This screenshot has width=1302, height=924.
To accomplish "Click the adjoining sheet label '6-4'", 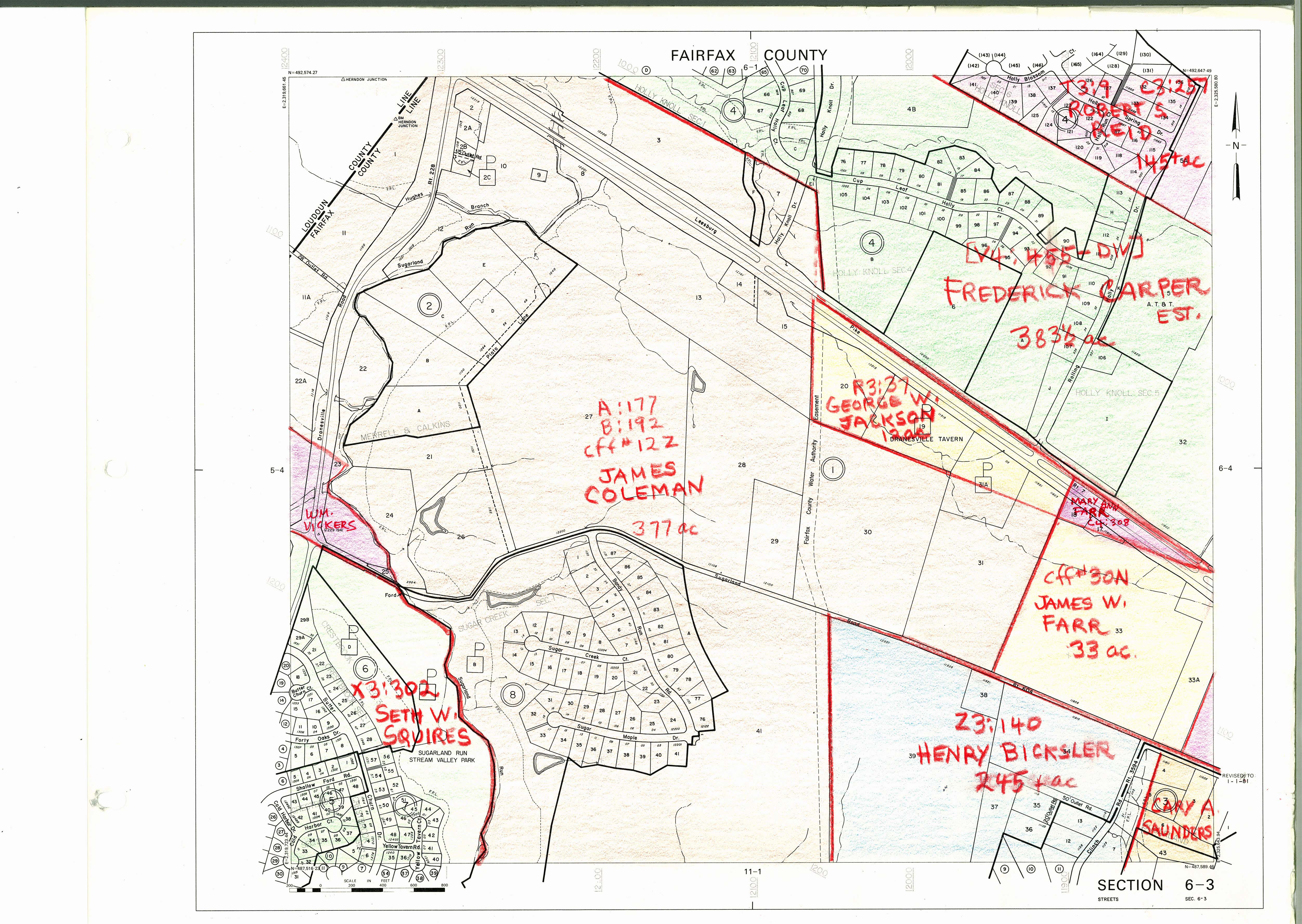I will (1225, 468).
